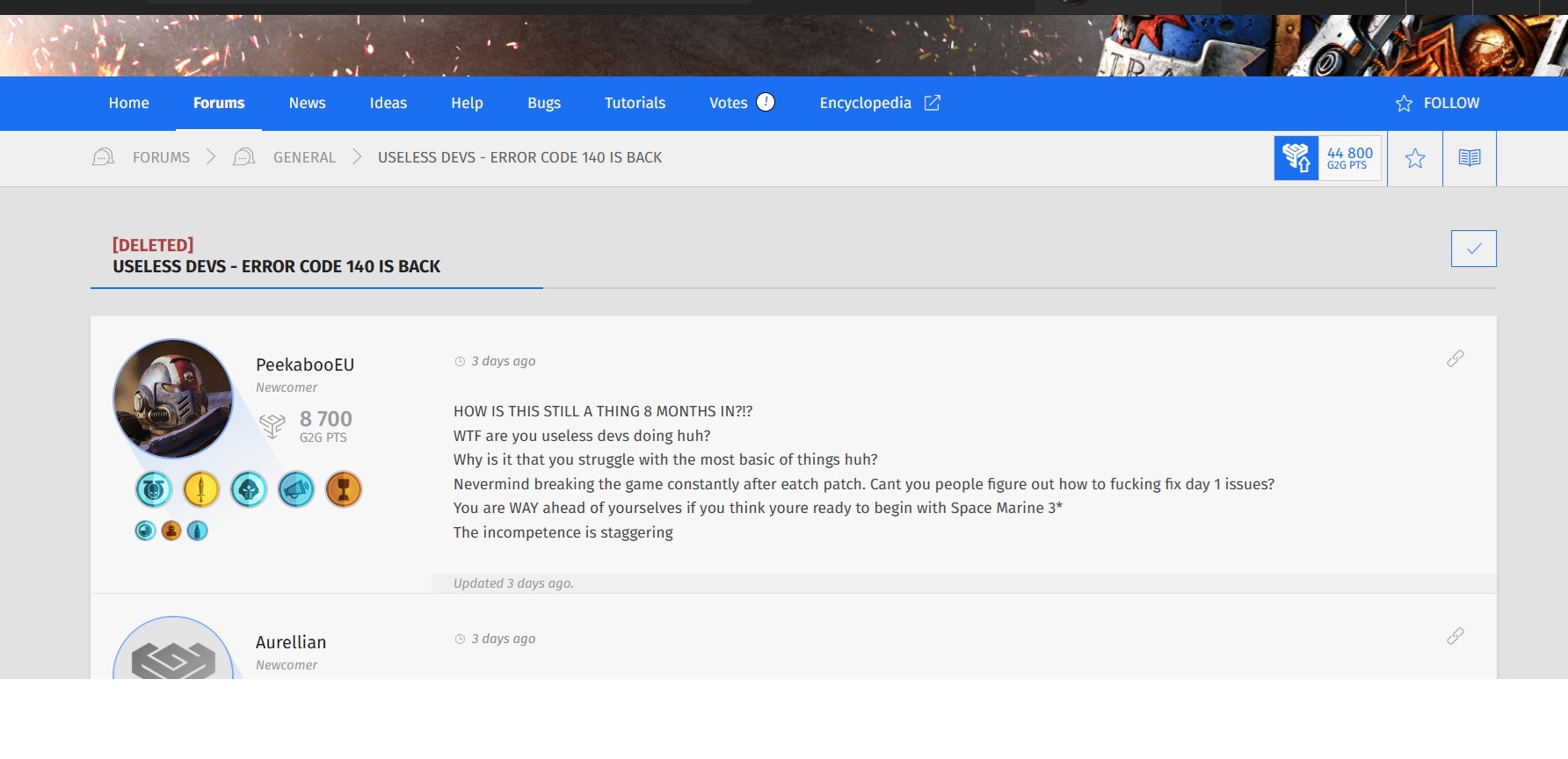Open the Encyclopedia link

click(866, 103)
